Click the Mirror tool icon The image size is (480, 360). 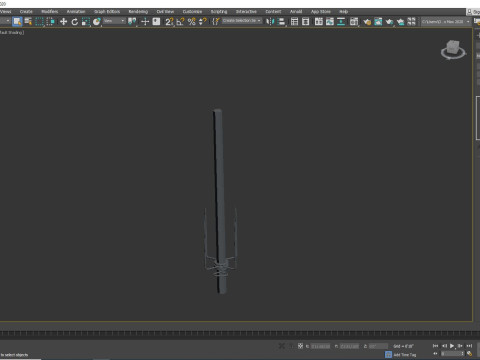tap(270, 22)
